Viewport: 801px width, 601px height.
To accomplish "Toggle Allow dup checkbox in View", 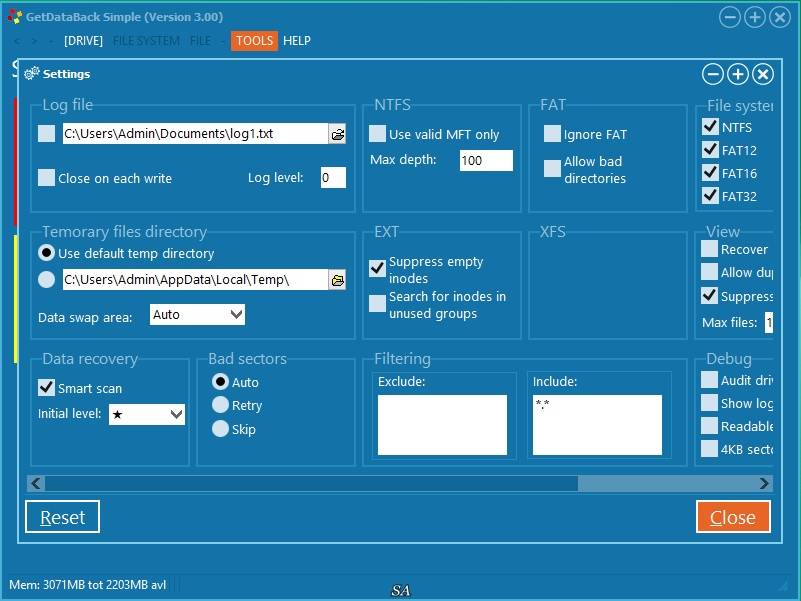I will point(709,272).
